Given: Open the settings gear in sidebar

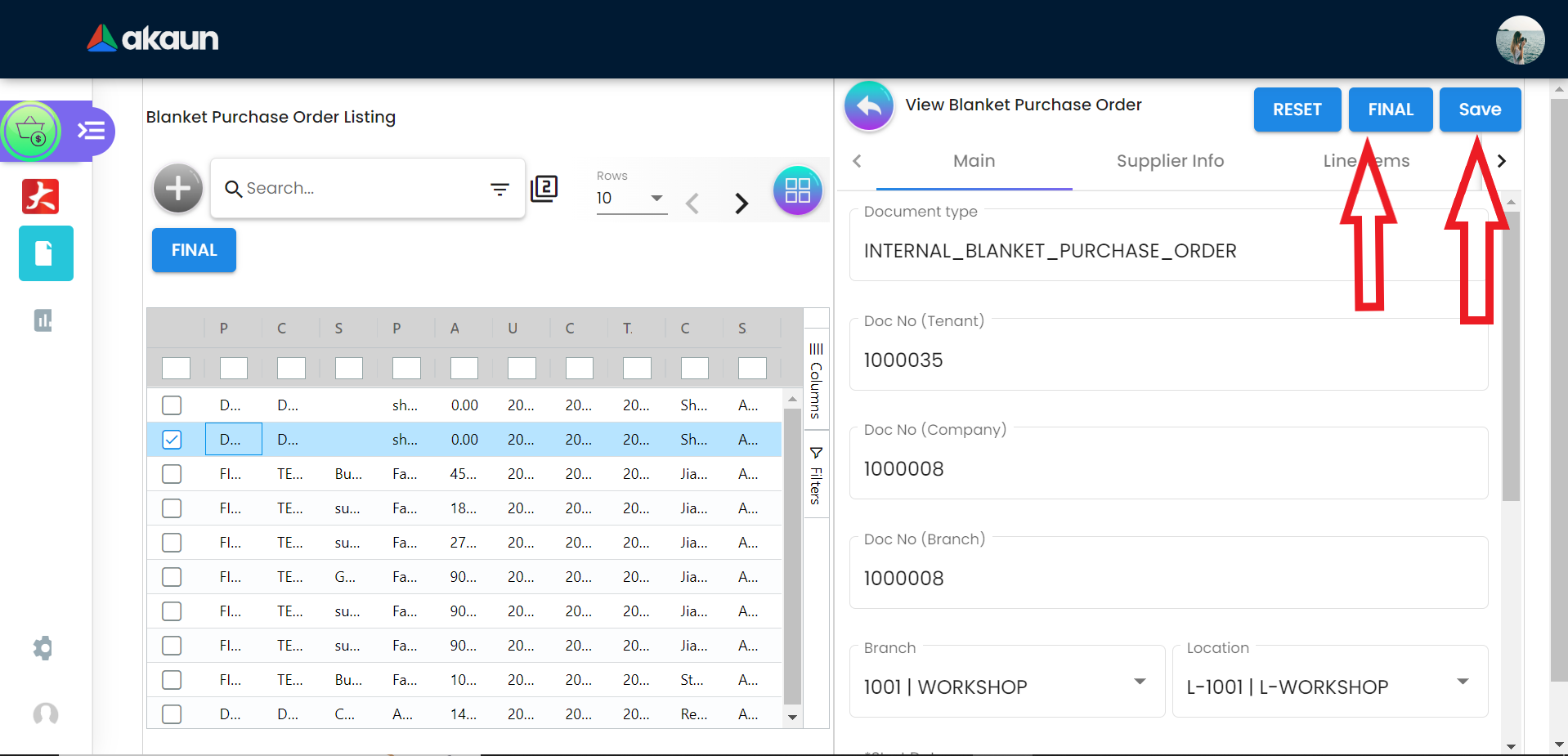Looking at the screenshot, I should pos(43,648).
